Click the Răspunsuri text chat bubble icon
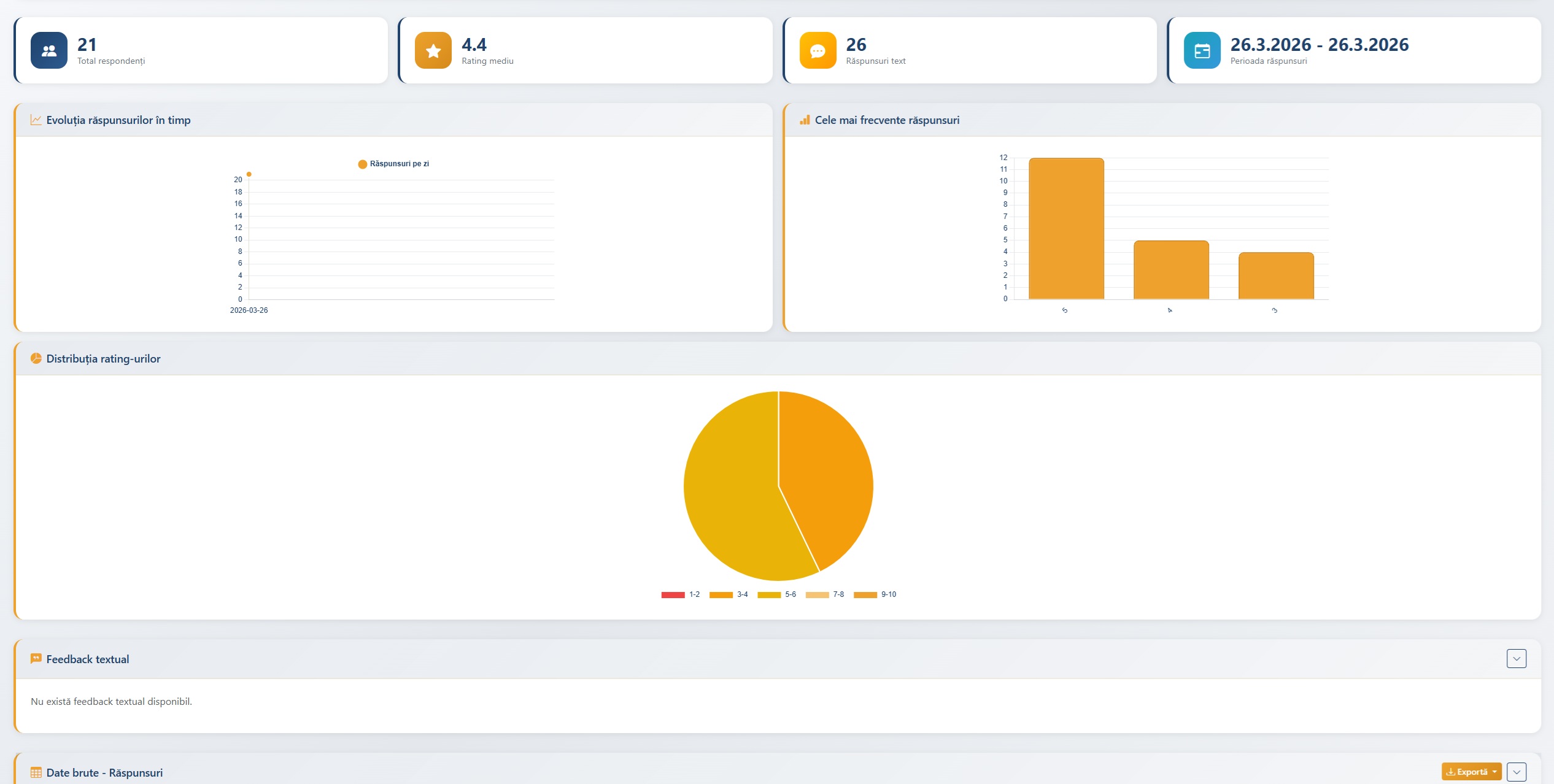Image resolution: width=1554 pixels, height=784 pixels. (x=818, y=50)
